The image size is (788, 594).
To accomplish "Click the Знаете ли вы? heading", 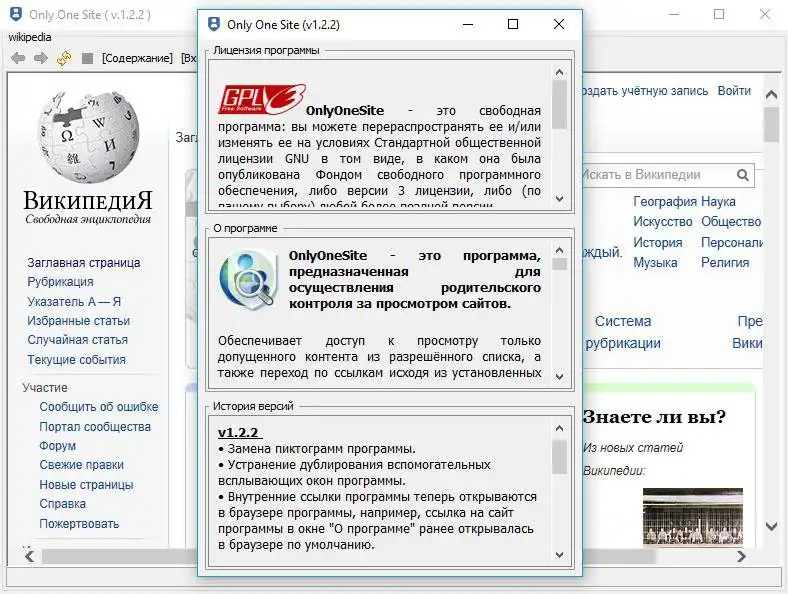I will tap(654, 417).
